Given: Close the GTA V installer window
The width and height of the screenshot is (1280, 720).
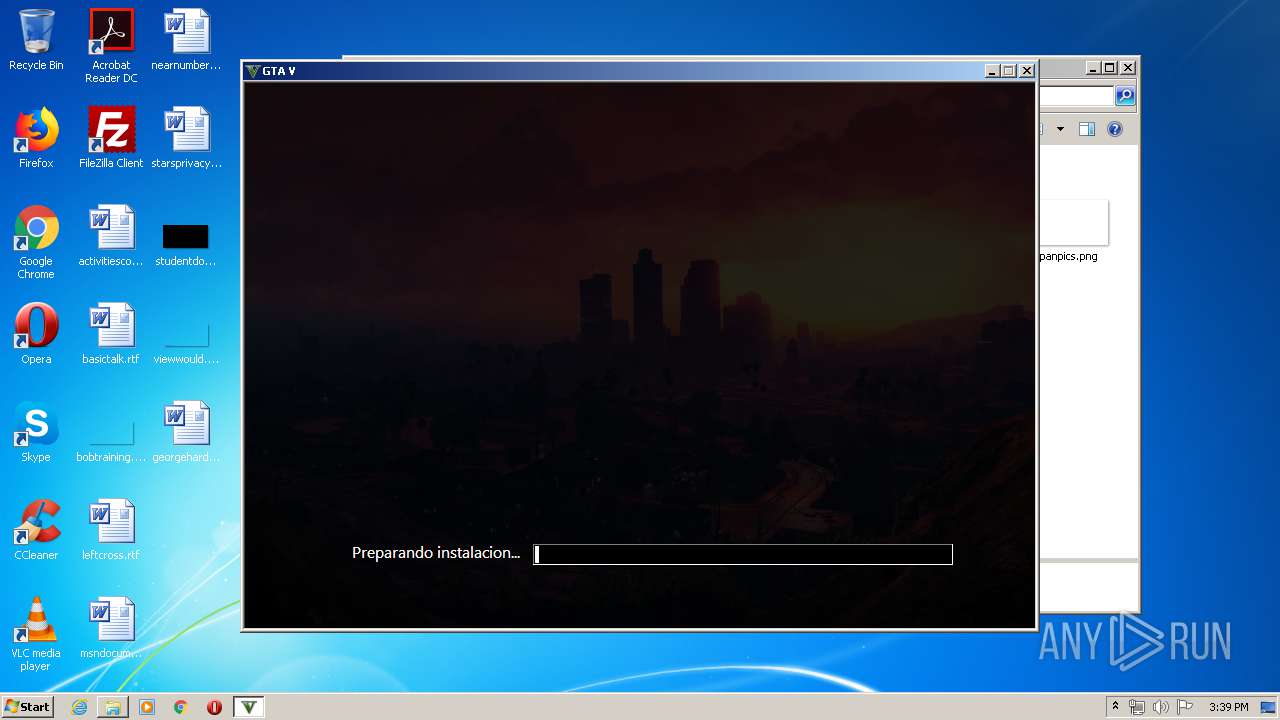Looking at the screenshot, I should 1026,71.
